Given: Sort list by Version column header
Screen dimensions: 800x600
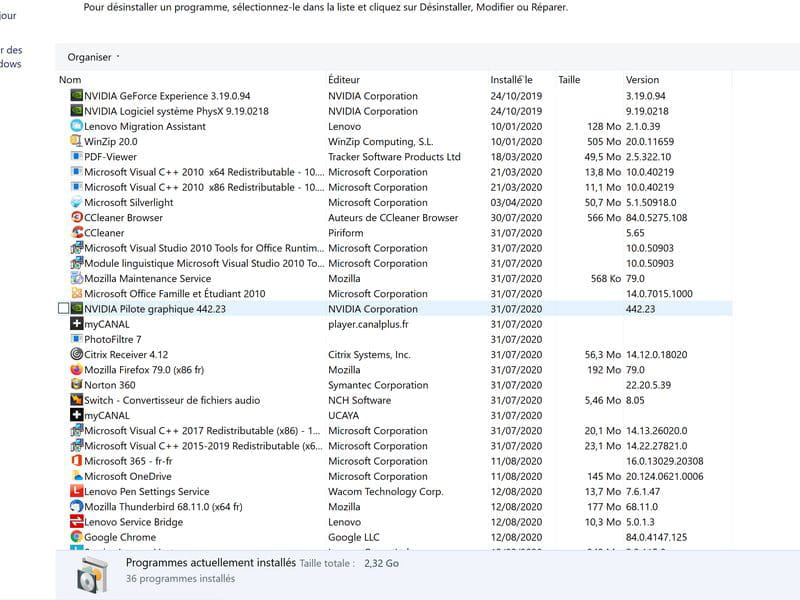Looking at the screenshot, I should [642, 80].
